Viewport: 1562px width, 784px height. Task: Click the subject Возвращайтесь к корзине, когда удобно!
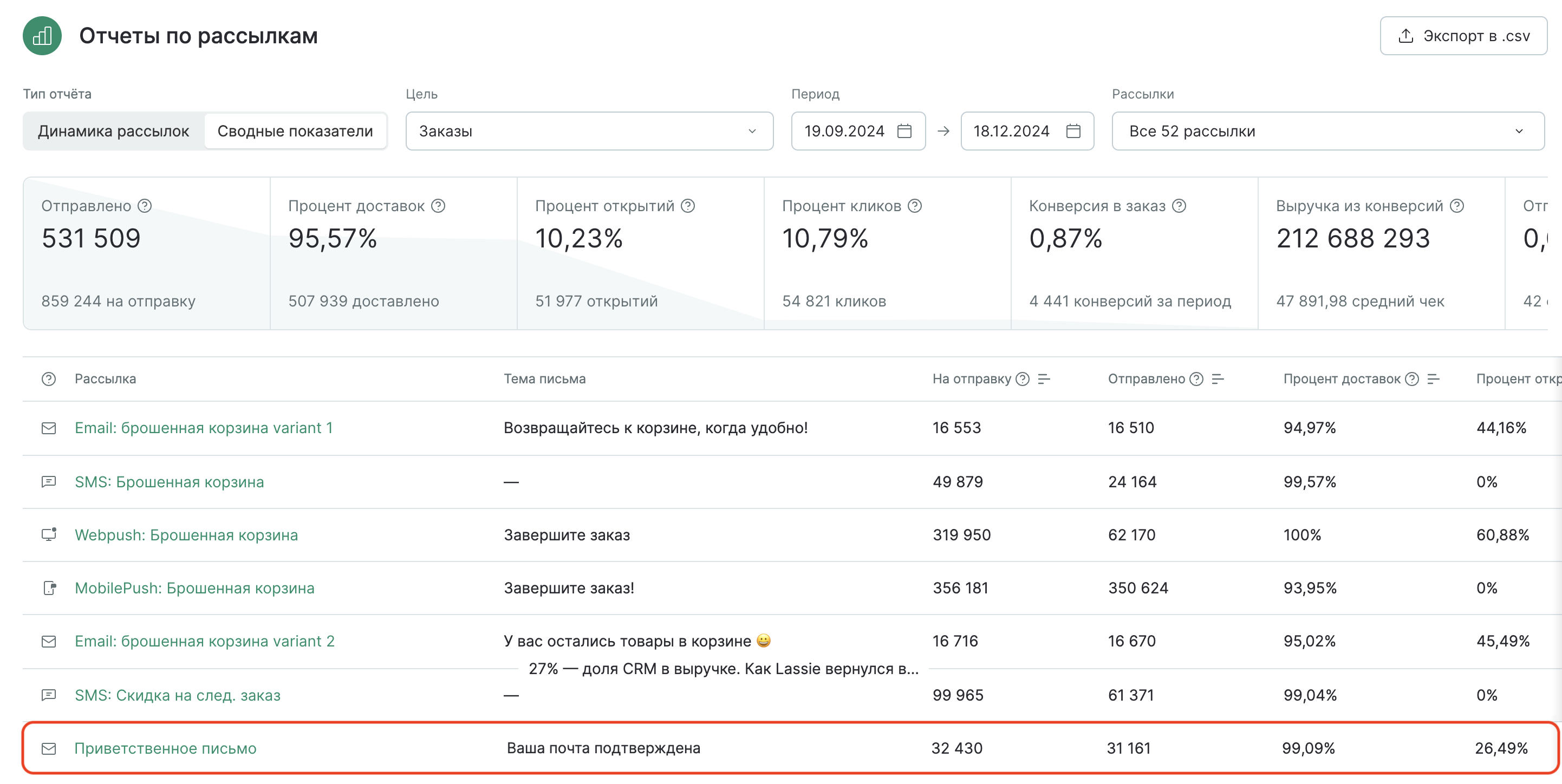(x=655, y=428)
